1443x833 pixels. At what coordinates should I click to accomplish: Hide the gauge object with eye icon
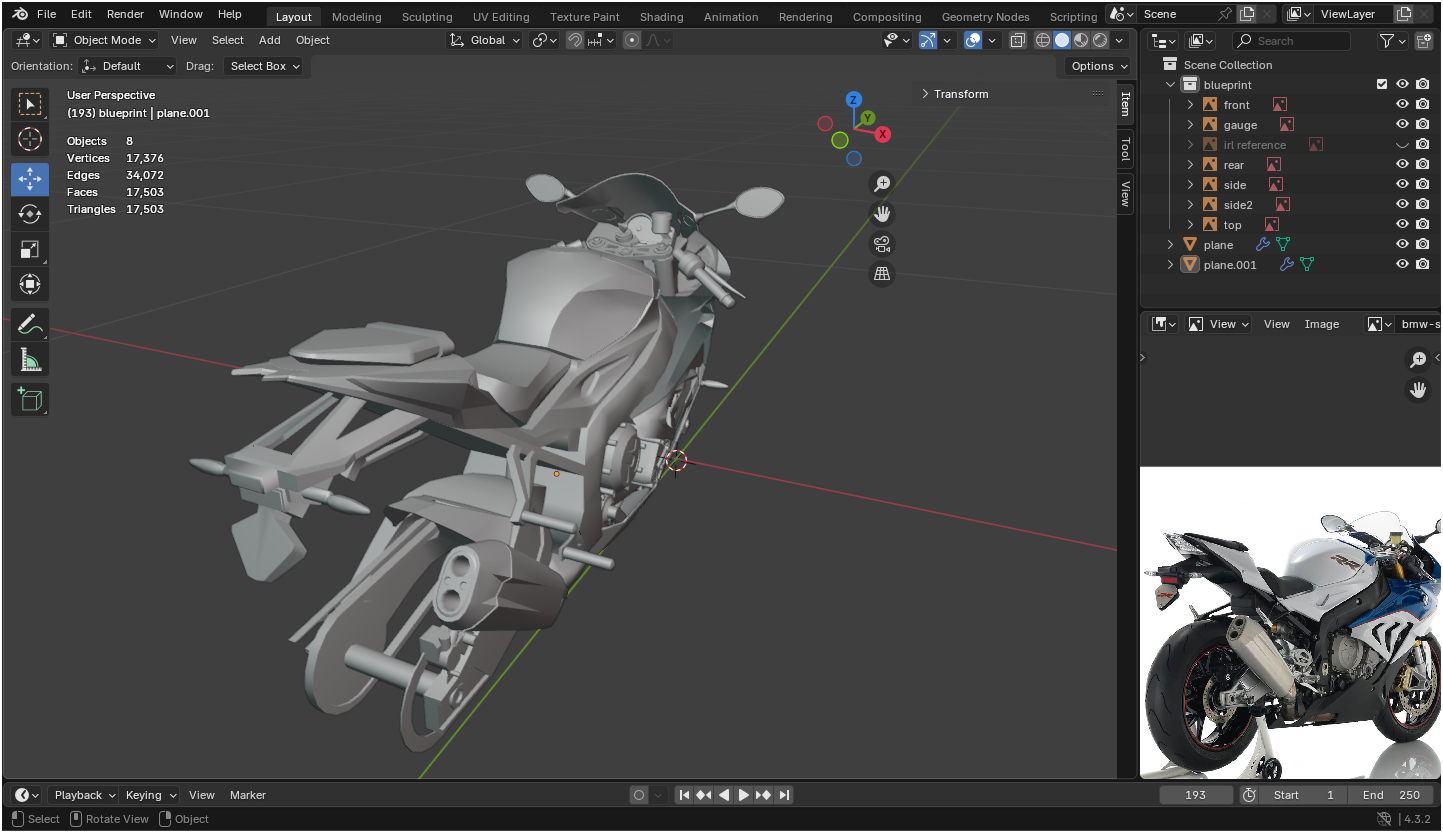[x=1402, y=125]
